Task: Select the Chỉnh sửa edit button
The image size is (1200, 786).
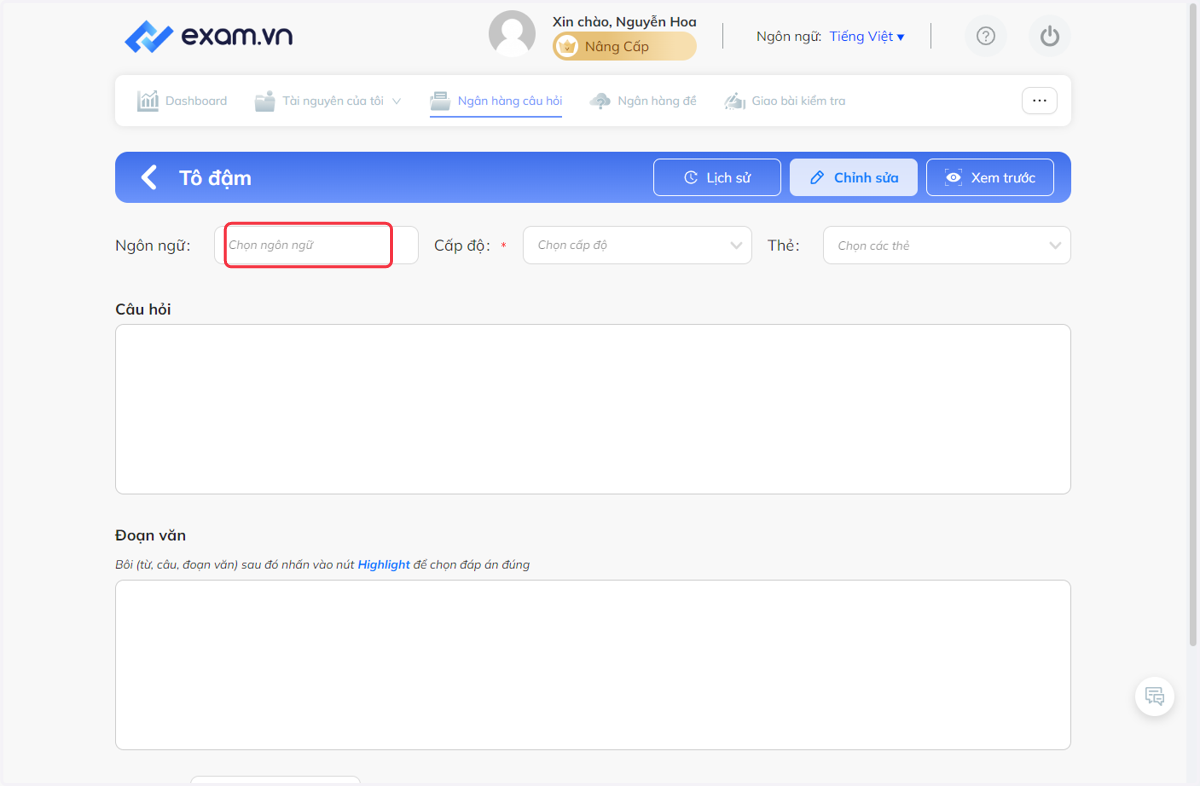Action: (853, 178)
